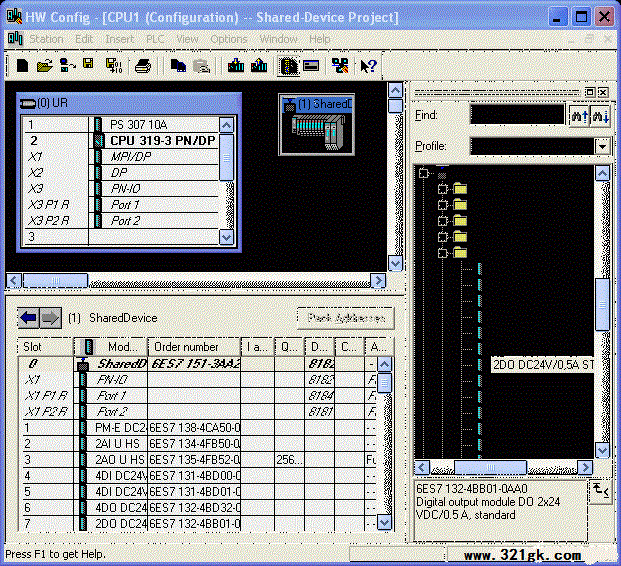Click the Find downward binoculars icon
This screenshot has height=566, width=621.
click(600, 116)
